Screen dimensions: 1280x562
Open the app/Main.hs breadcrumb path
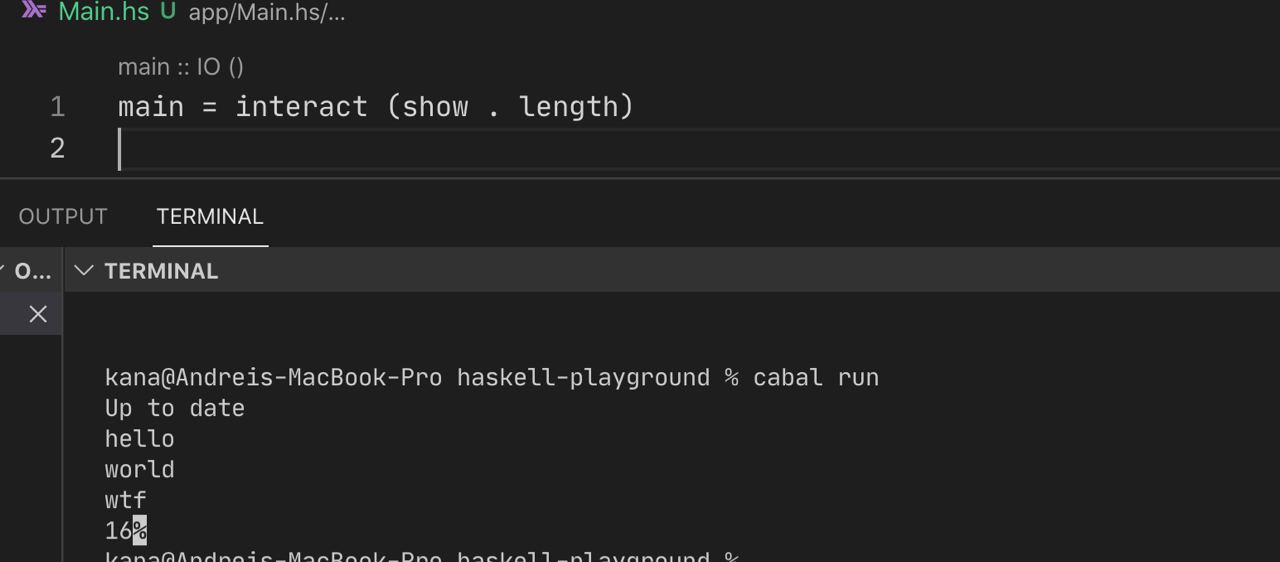coord(267,14)
